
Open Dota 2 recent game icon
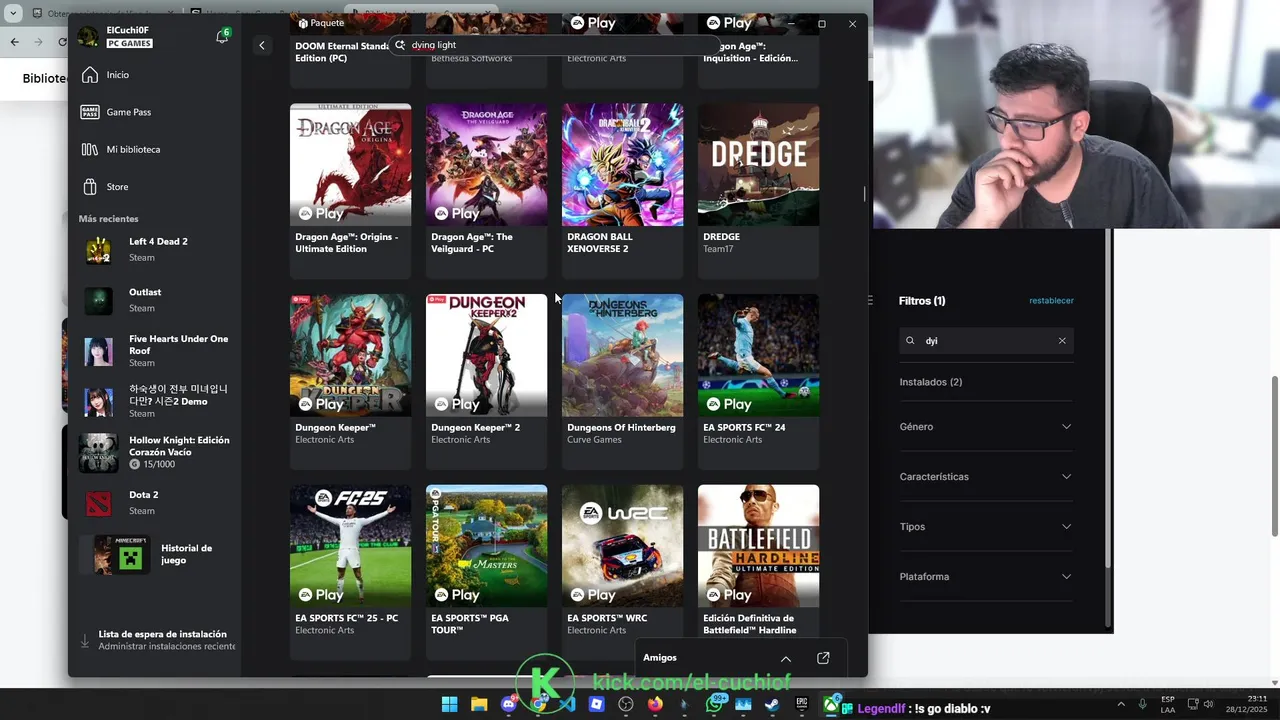tap(98, 504)
